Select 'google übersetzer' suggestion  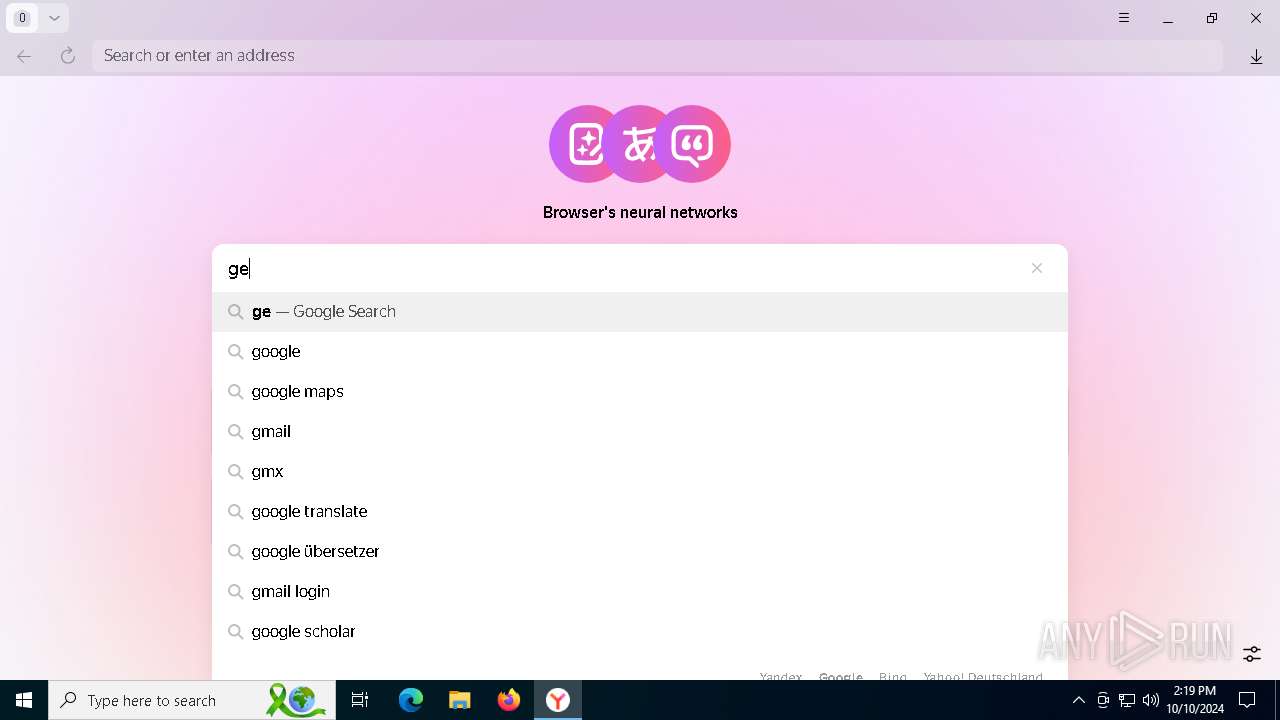click(x=640, y=552)
